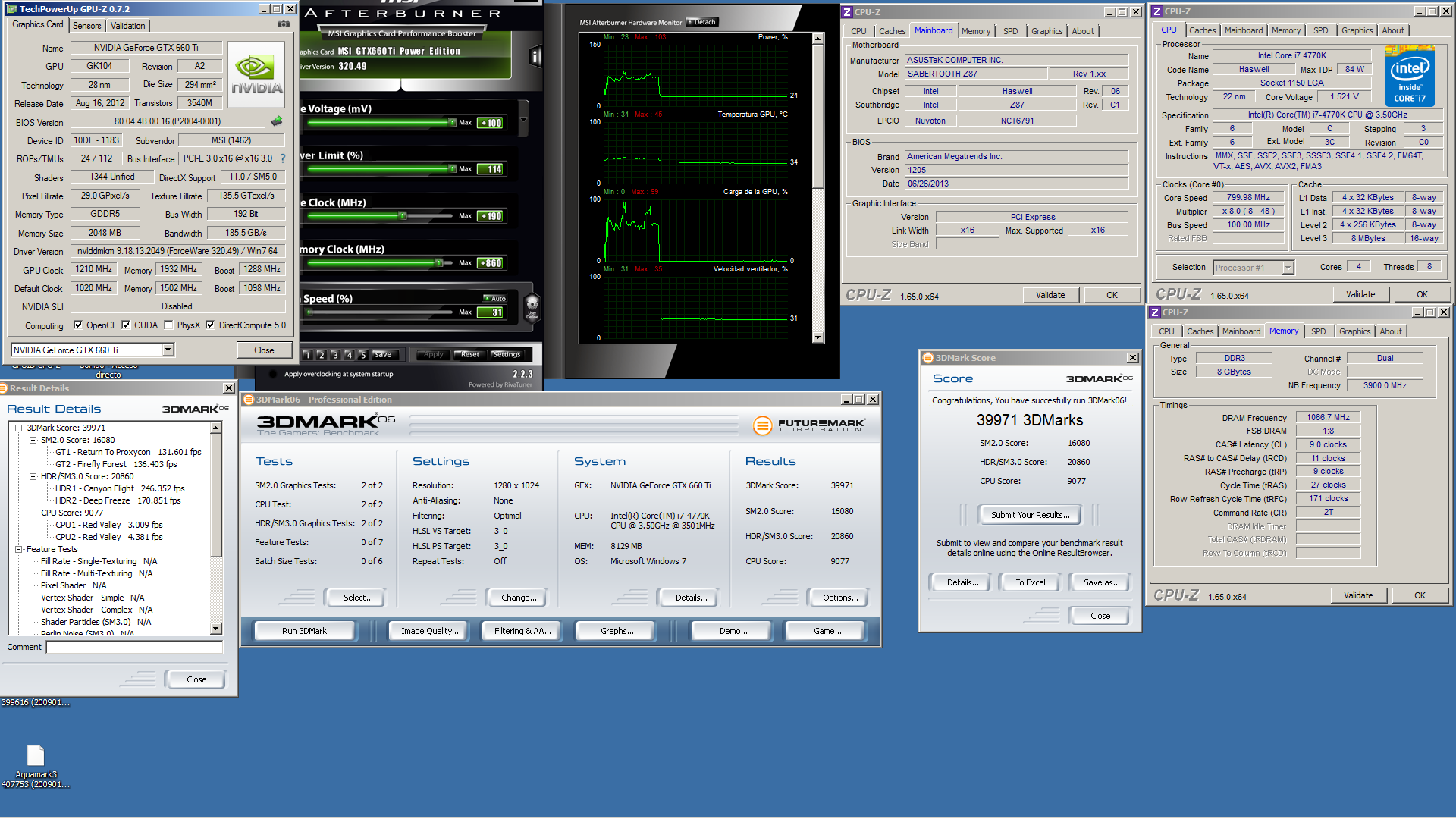Click the Intel Core i7 badge
1456x819 pixels.
[x=1410, y=76]
